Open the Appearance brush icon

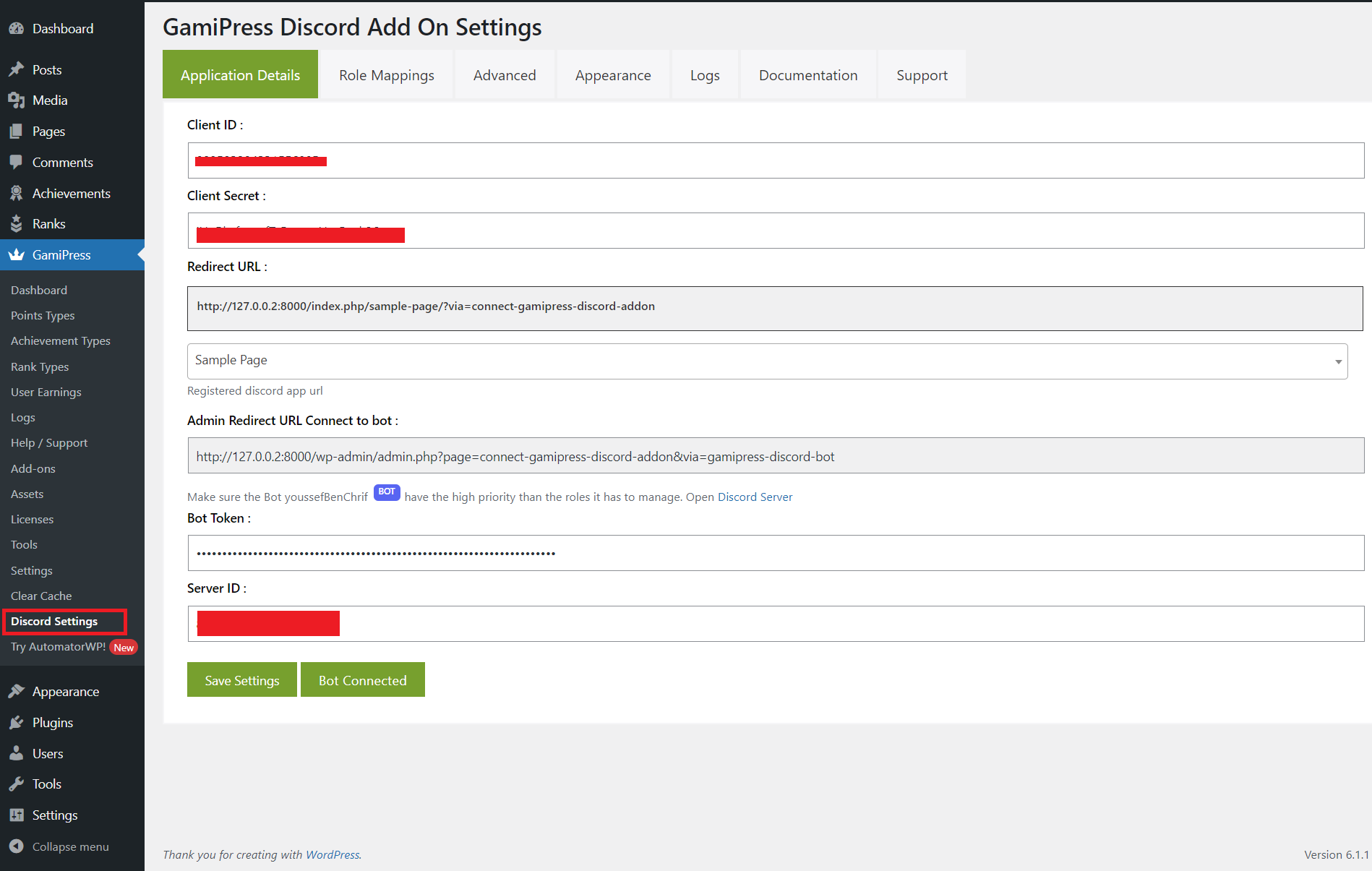tap(17, 691)
